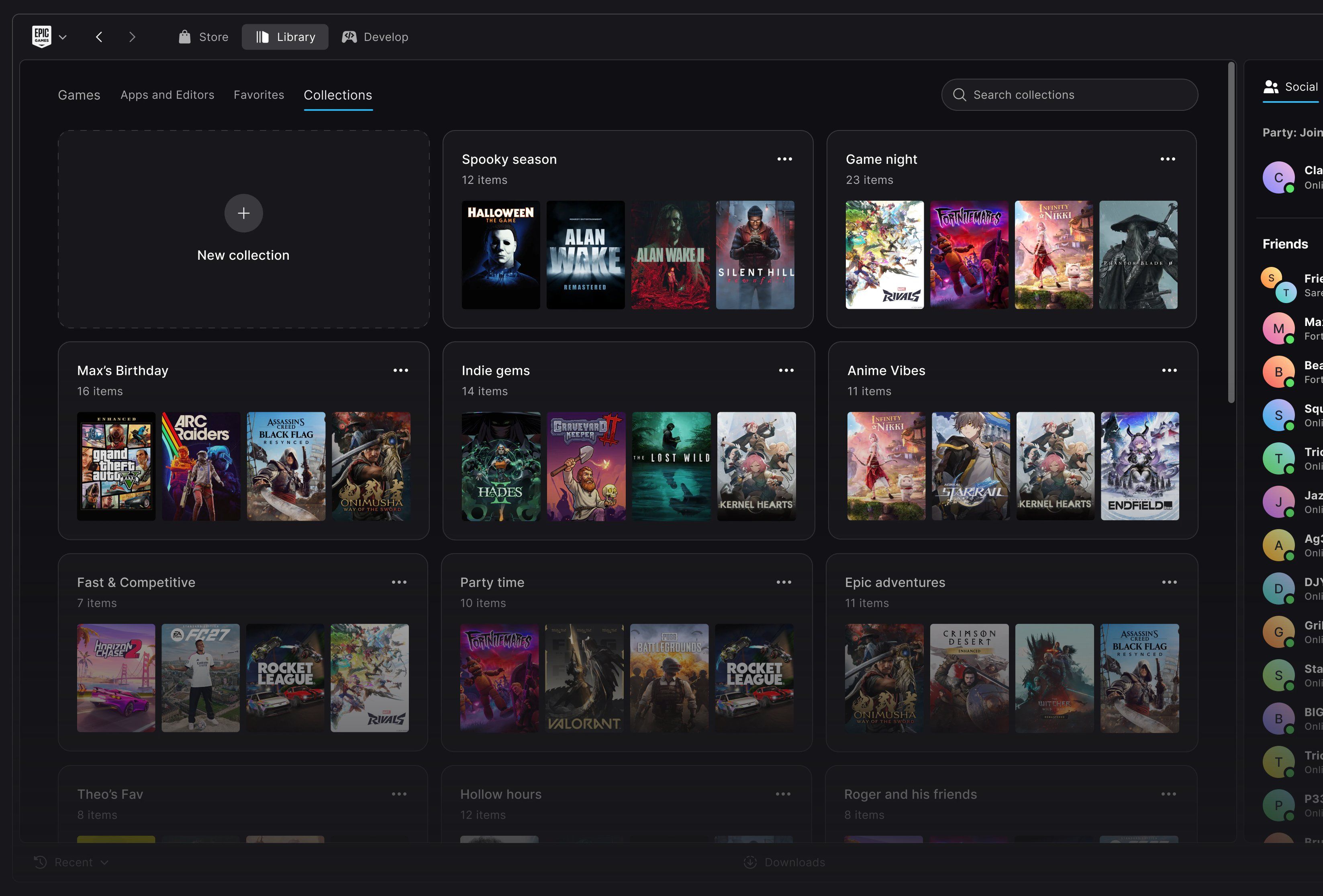Open Downloads from the bottom bar
The height and width of the screenshot is (896, 1323).
point(784,862)
